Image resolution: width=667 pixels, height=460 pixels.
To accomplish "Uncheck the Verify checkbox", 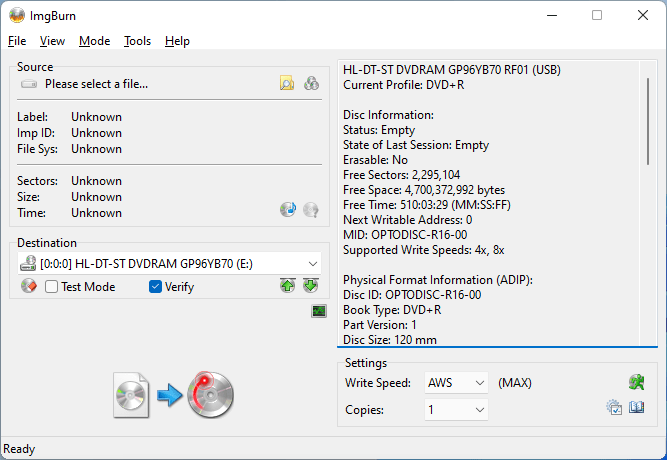I will pyautogui.click(x=155, y=286).
